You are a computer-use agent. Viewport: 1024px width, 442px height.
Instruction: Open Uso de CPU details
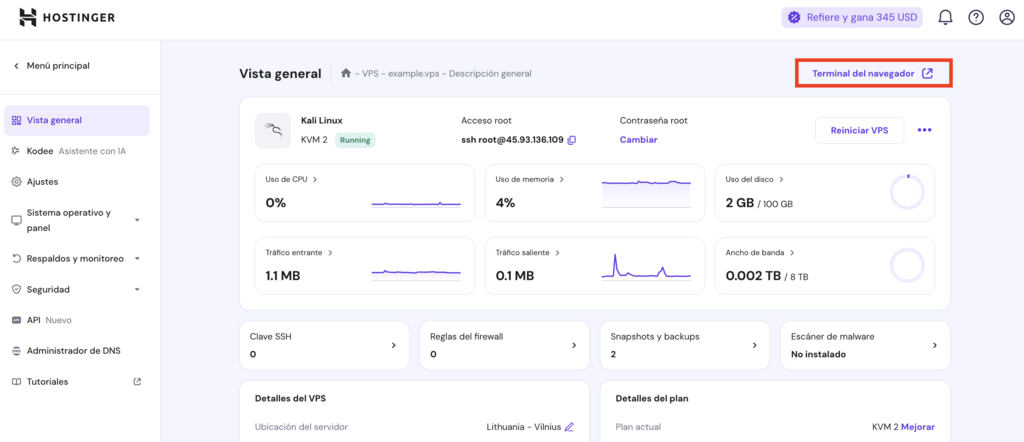[x=291, y=180]
